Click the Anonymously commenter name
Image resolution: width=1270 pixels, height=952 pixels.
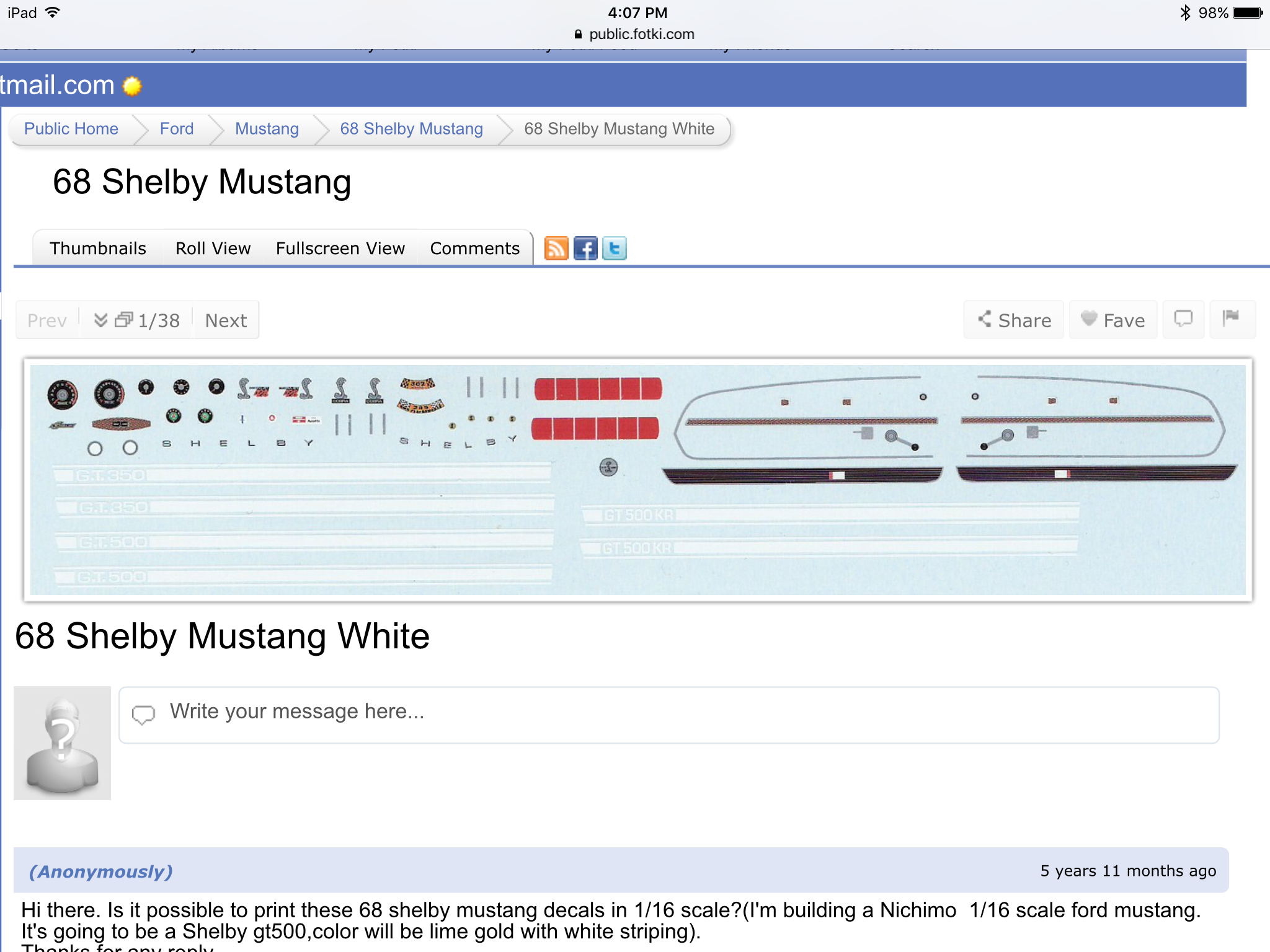click(x=101, y=871)
